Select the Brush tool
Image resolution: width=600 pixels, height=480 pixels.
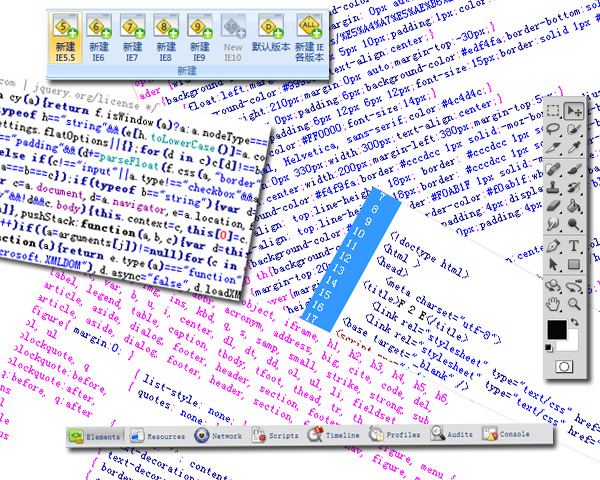click(574, 169)
